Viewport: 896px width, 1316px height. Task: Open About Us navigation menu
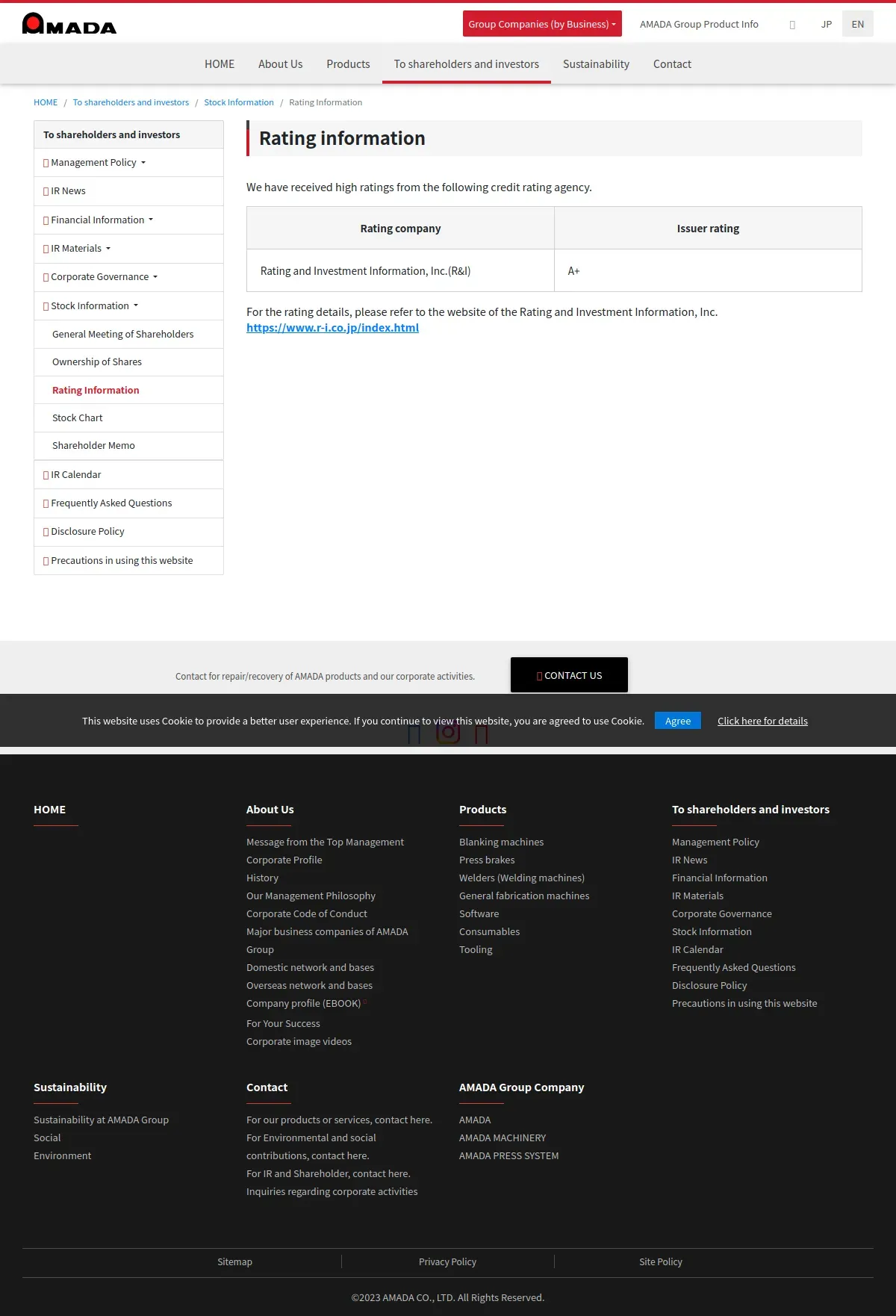280,64
